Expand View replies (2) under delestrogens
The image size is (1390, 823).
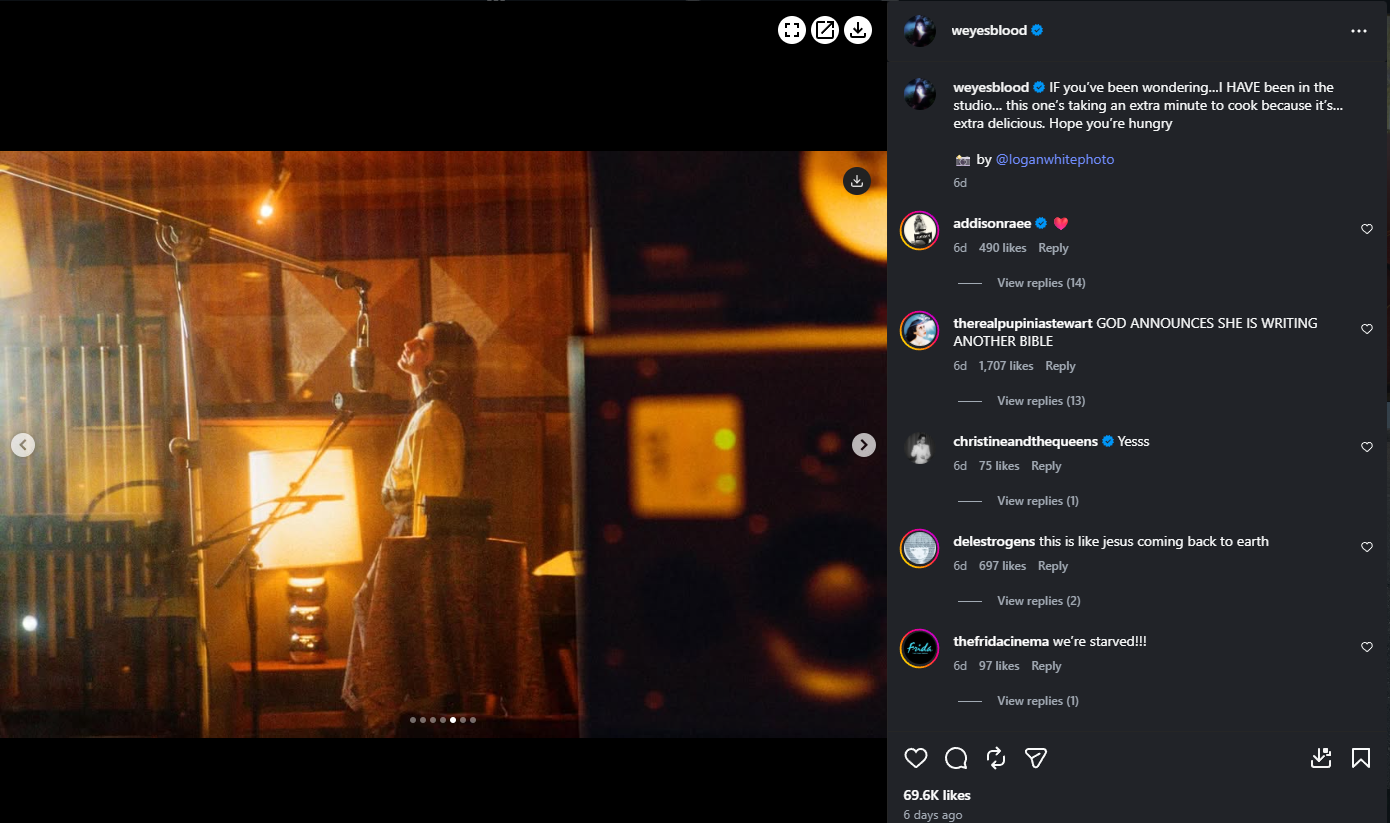(1039, 601)
